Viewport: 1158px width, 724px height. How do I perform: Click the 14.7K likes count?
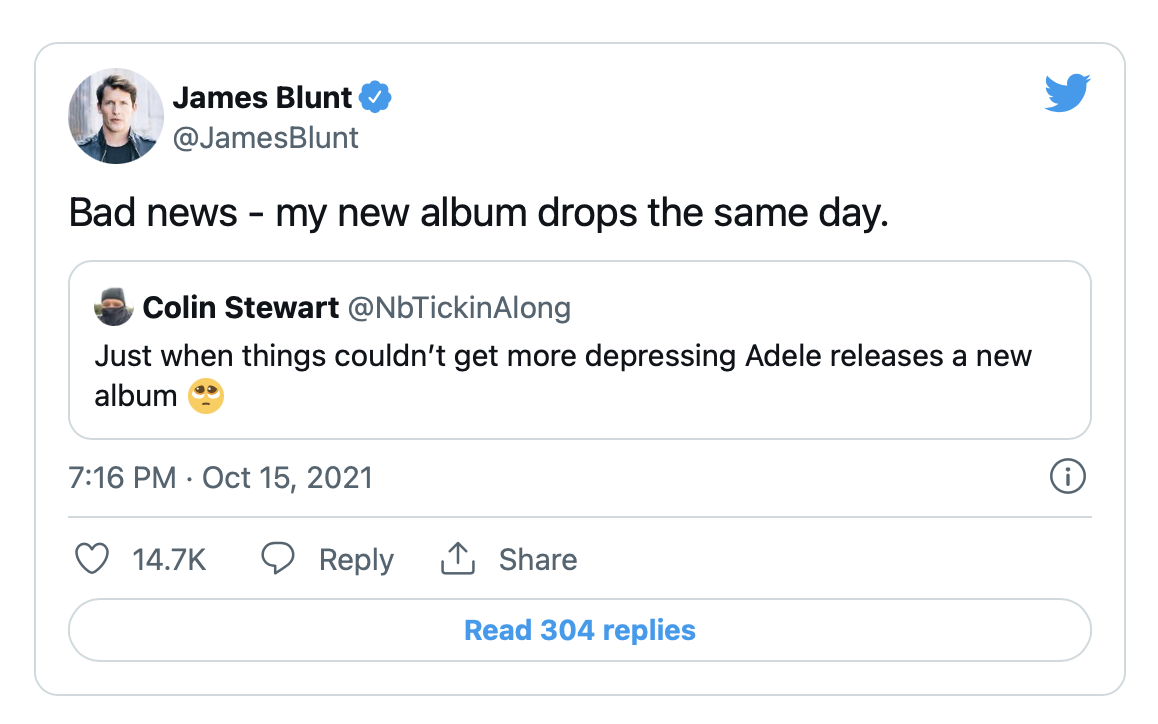coord(169,560)
